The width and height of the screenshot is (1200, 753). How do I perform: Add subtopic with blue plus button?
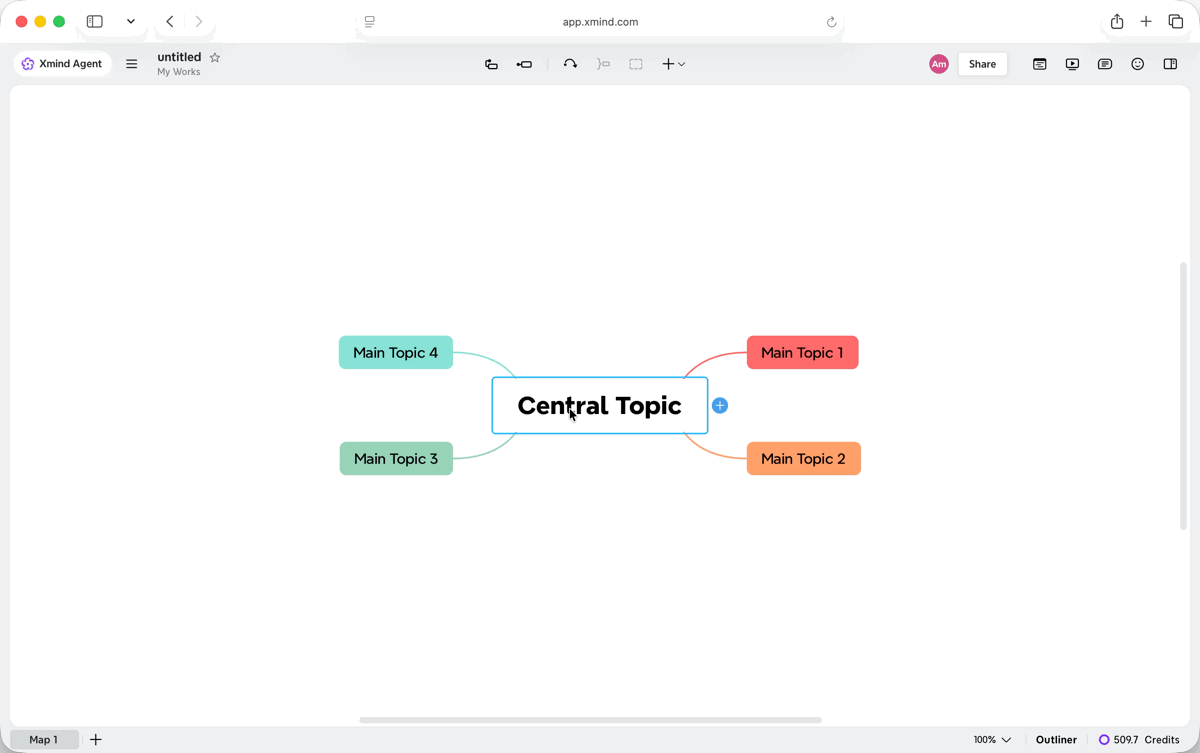[x=720, y=405]
